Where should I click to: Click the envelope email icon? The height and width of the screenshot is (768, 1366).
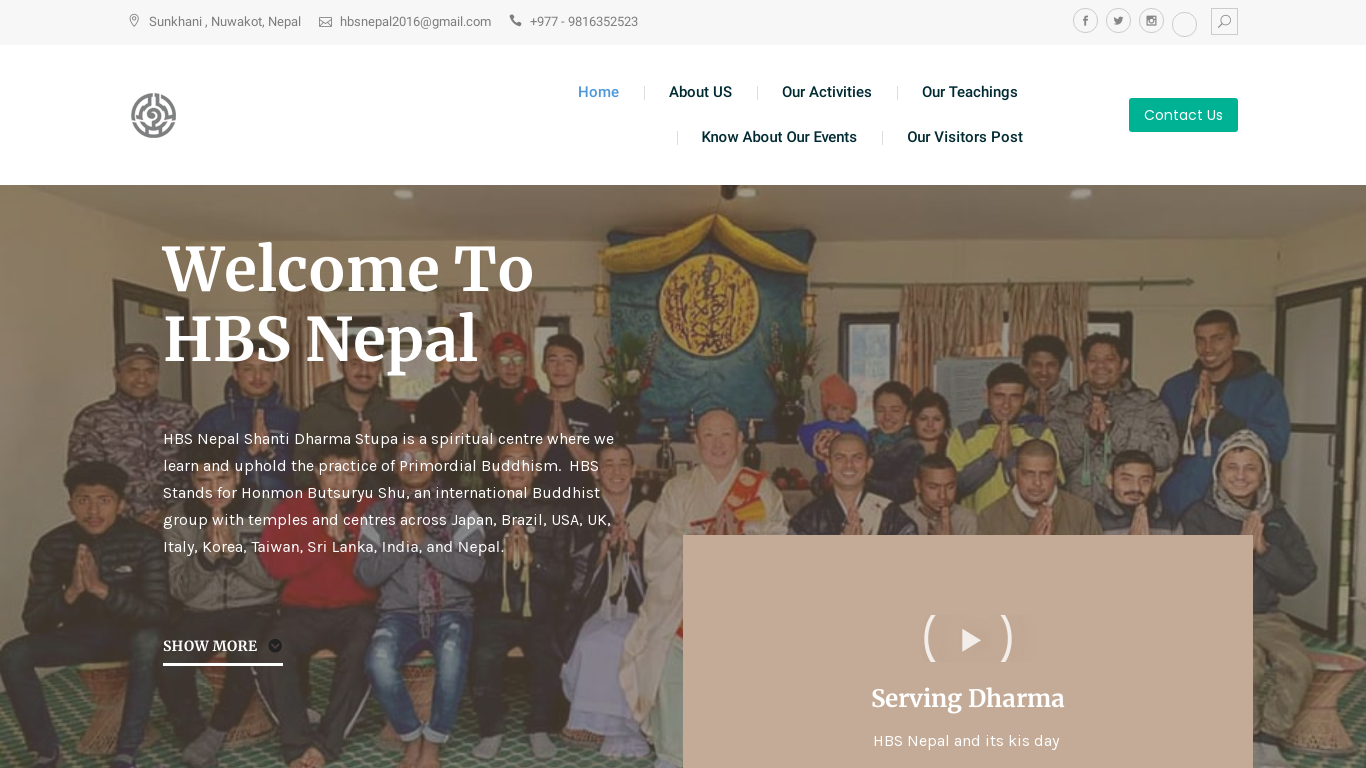325,22
